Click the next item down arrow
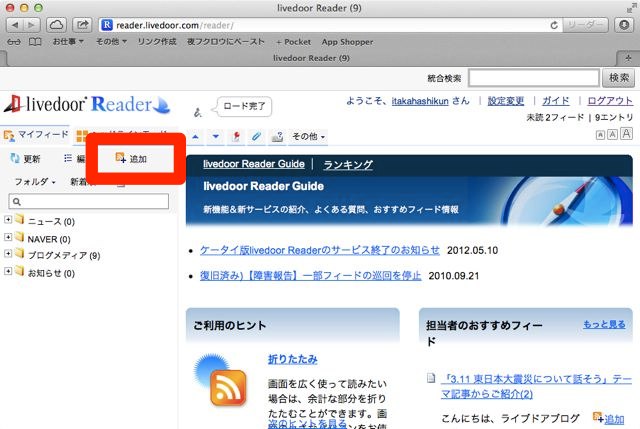 [x=216, y=137]
